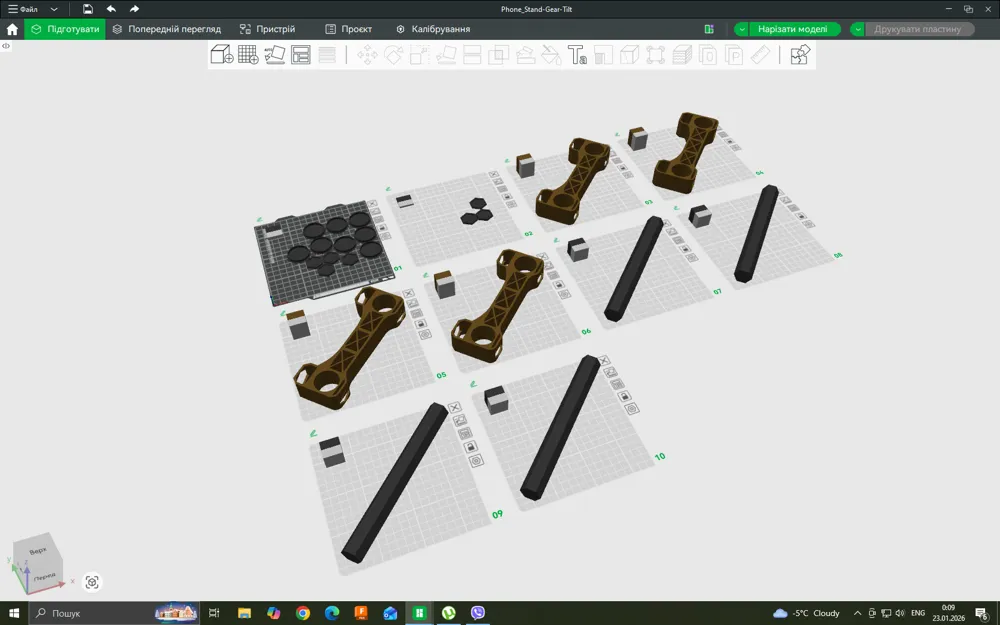The image size is (1000, 625).
Task: Click the Undo arrow icon
Action: [111, 9]
